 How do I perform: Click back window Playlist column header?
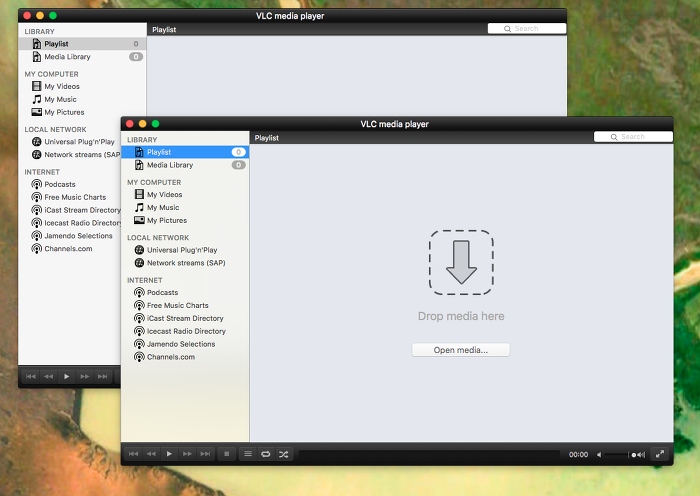pos(164,29)
